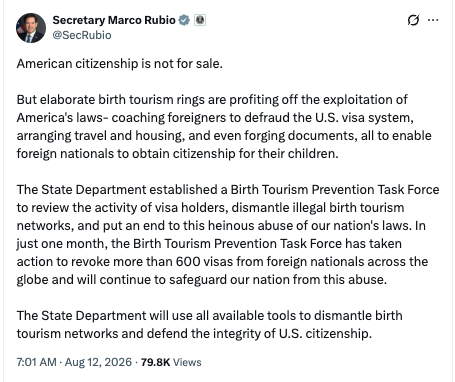Click the "79.8K" view count number

click(x=155, y=362)
